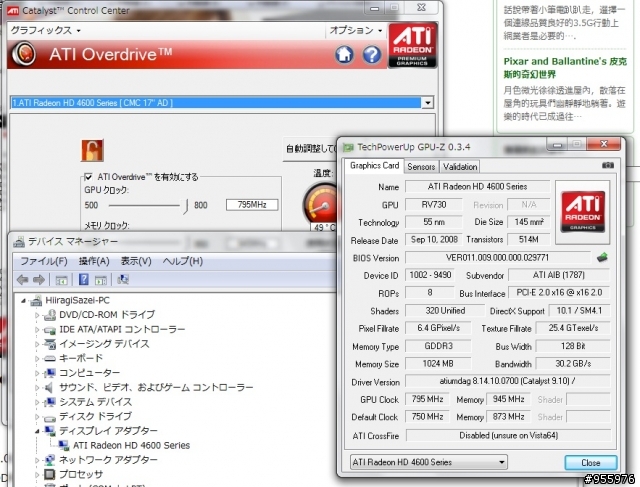Viewport: 640px width, 487px height.
Task: Open the ファイル(F) menu
Action: tap(44, 261)
